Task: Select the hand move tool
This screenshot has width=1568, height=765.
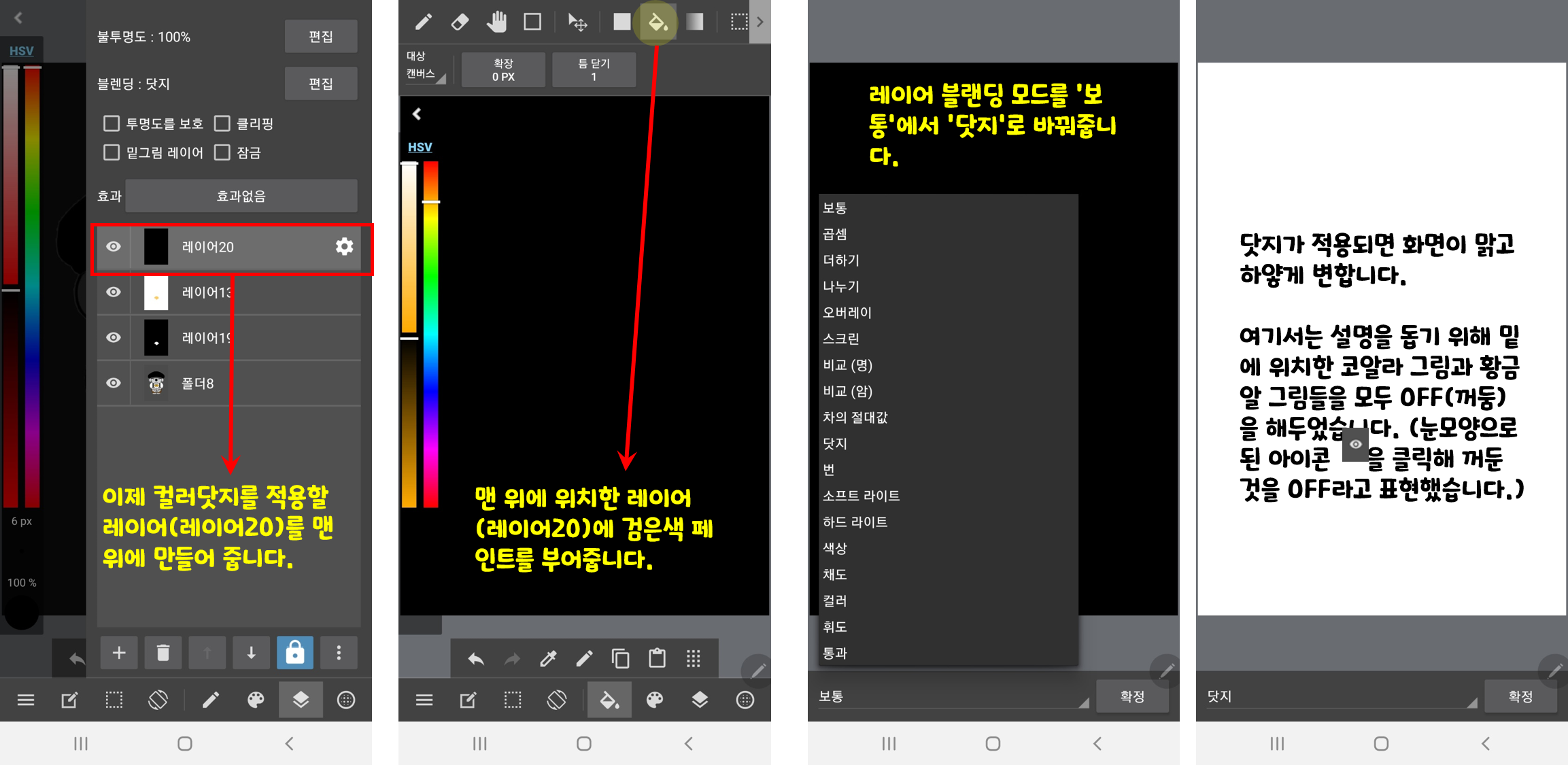Action: pos(497,22)
